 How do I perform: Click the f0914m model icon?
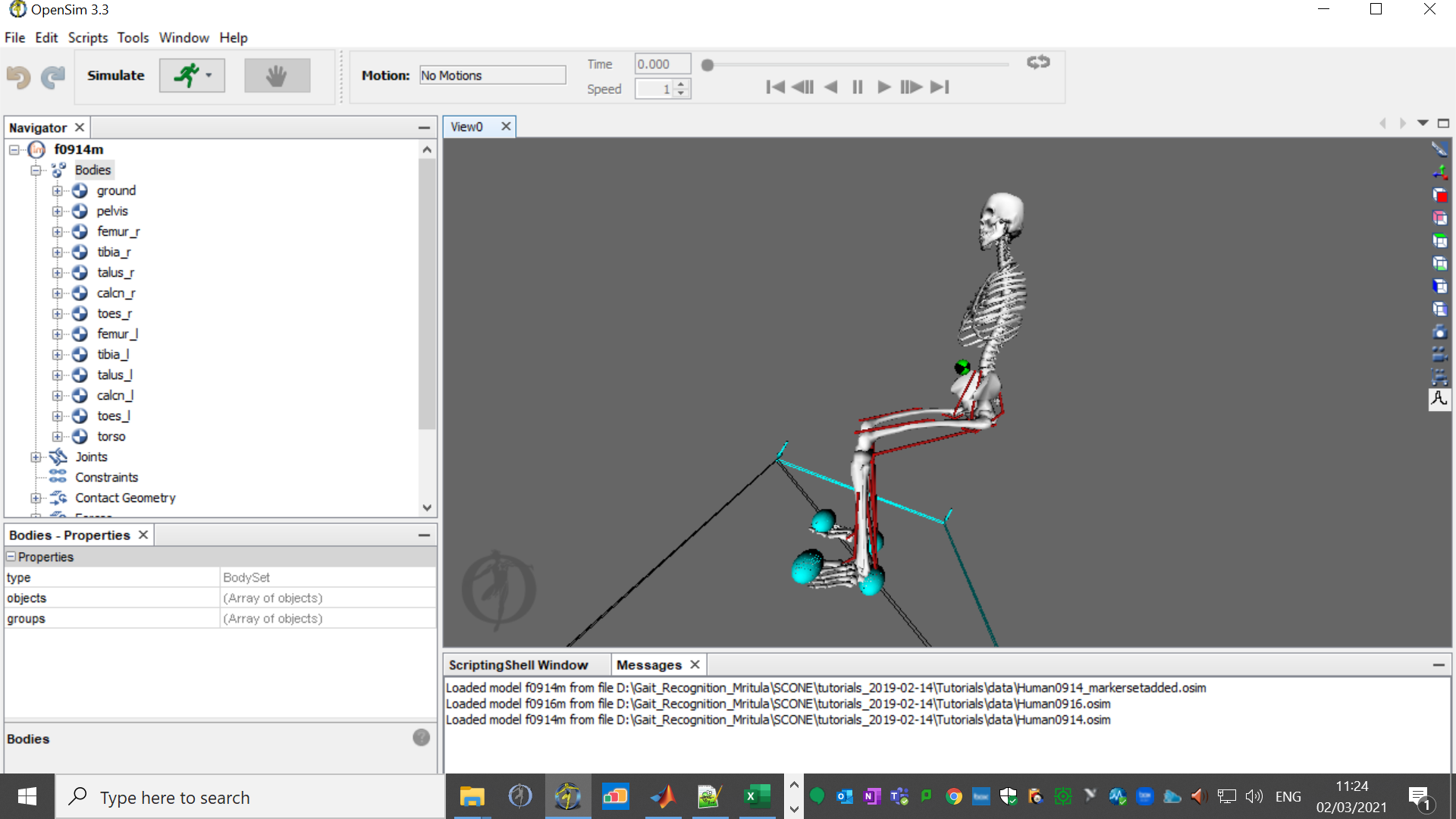coord(36,149)
